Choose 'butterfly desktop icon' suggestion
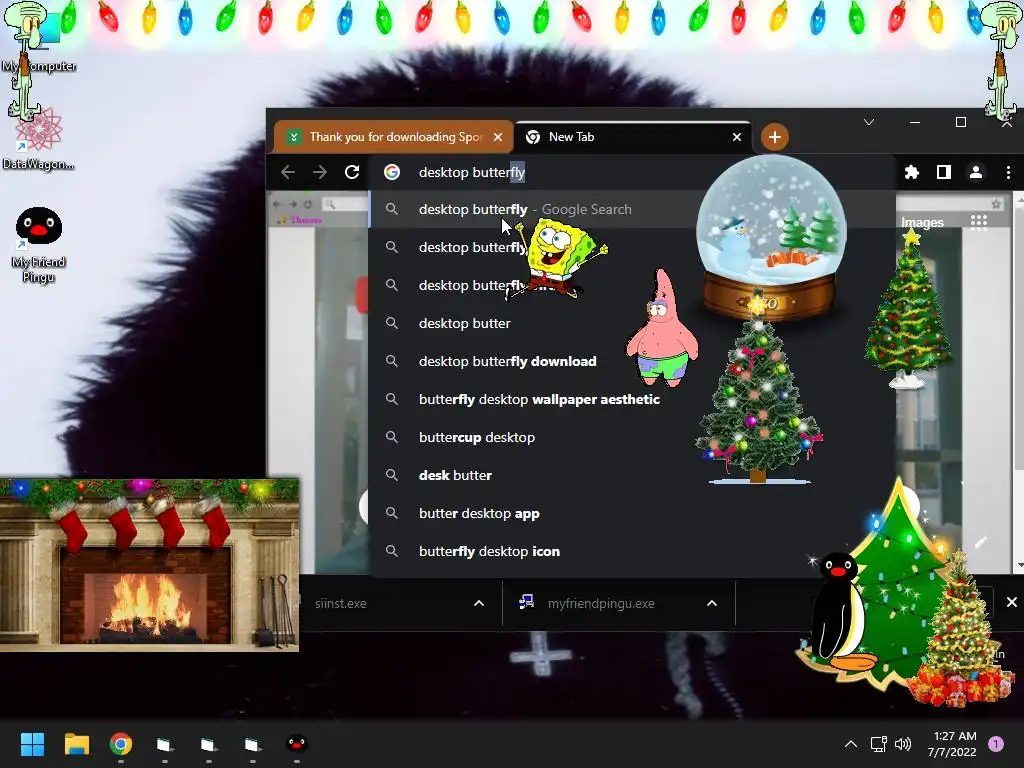This screenshot has width=1024, height=768. [489, 551]
